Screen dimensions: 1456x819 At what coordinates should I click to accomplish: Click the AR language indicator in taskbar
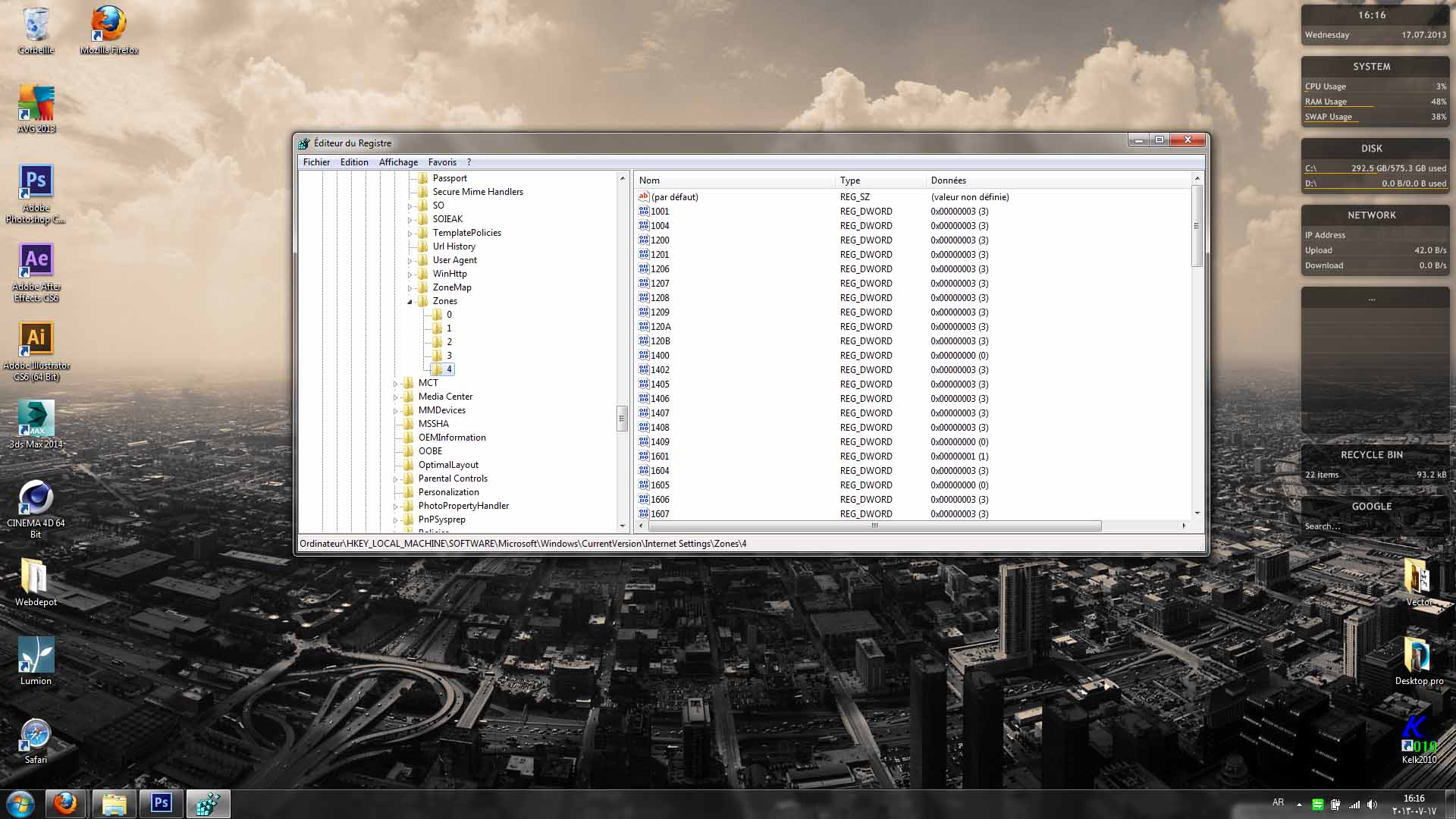point(1279,802)
